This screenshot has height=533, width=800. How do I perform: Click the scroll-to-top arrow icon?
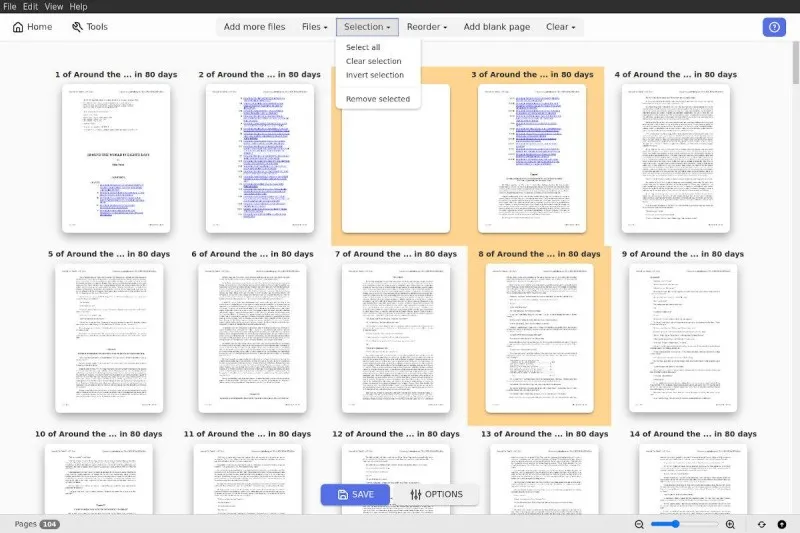(781, 524)
